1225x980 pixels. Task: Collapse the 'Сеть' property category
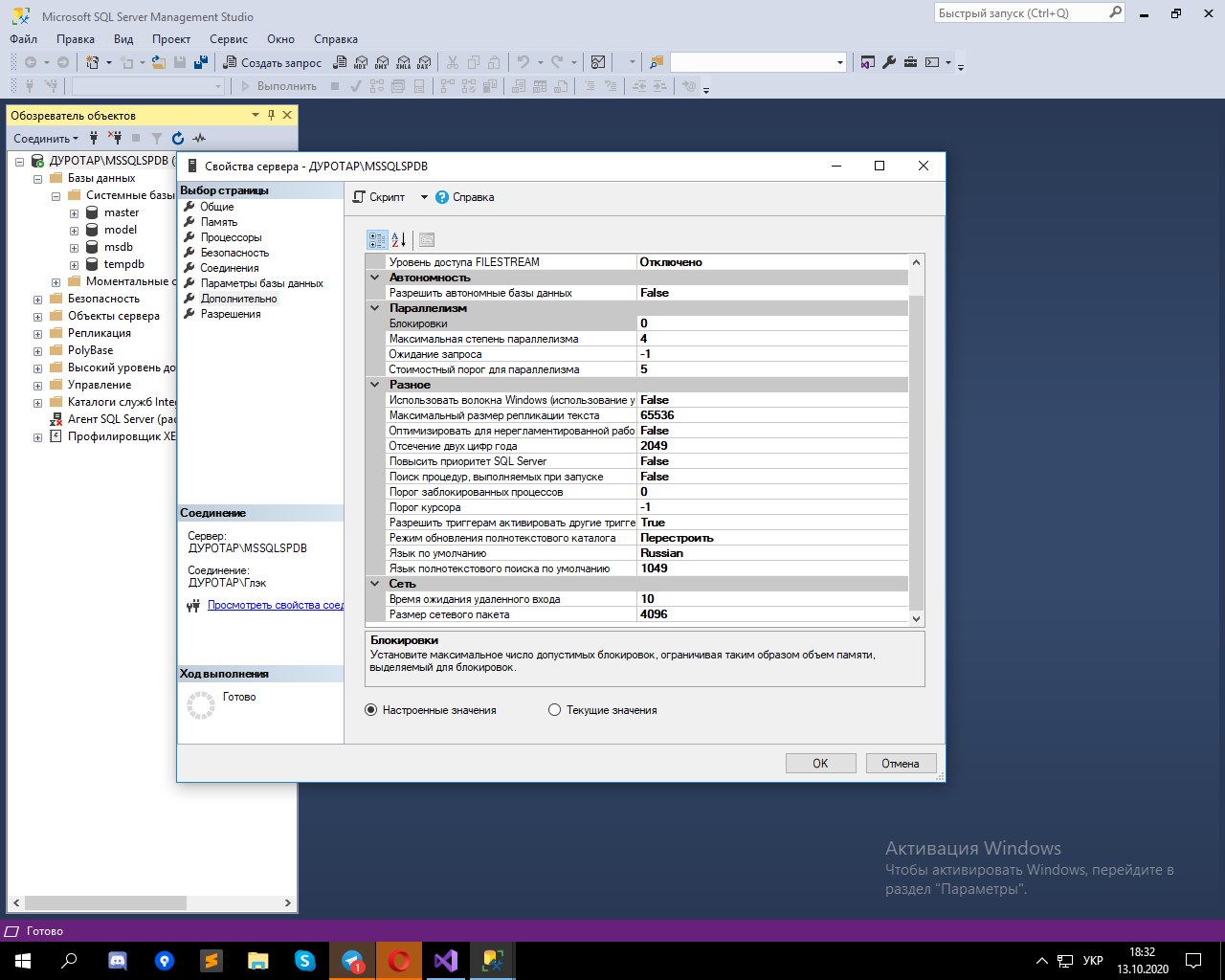375,584
